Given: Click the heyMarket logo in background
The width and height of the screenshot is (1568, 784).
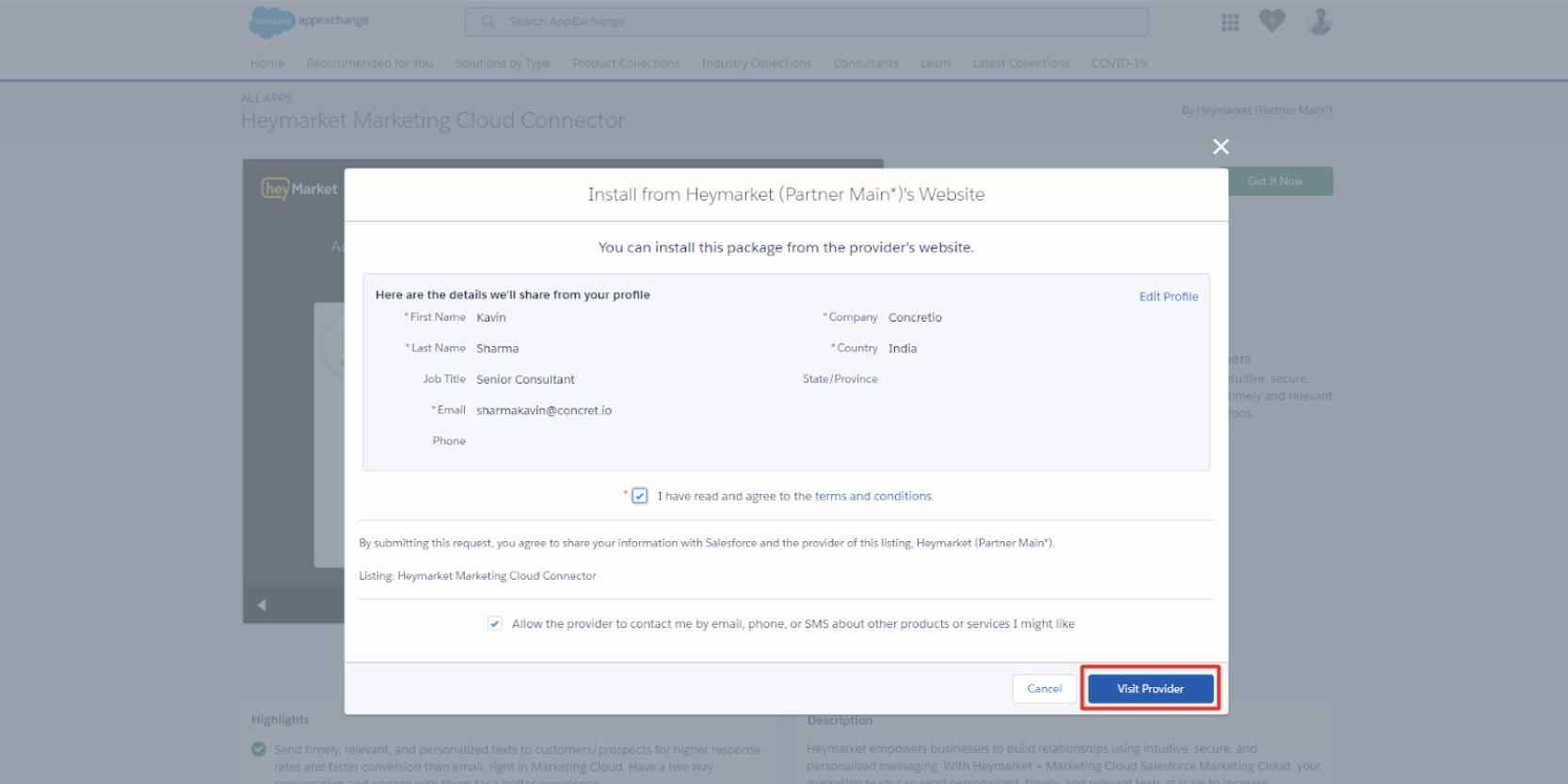Looking at the screenshot, I should click(x=299, y=189).
